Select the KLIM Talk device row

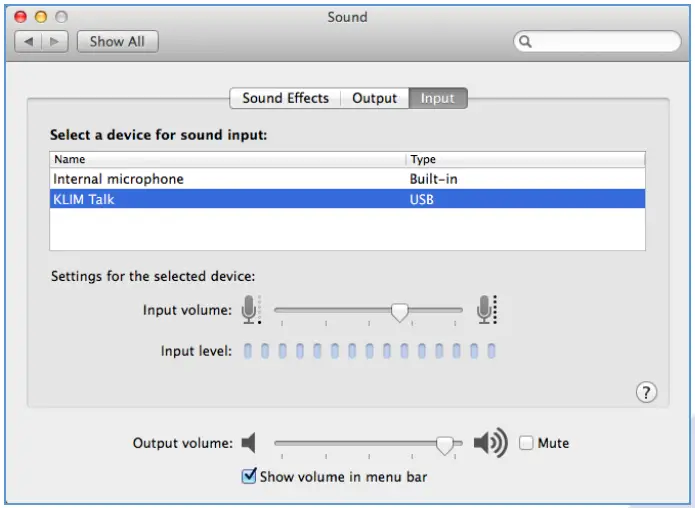[348, 199]
